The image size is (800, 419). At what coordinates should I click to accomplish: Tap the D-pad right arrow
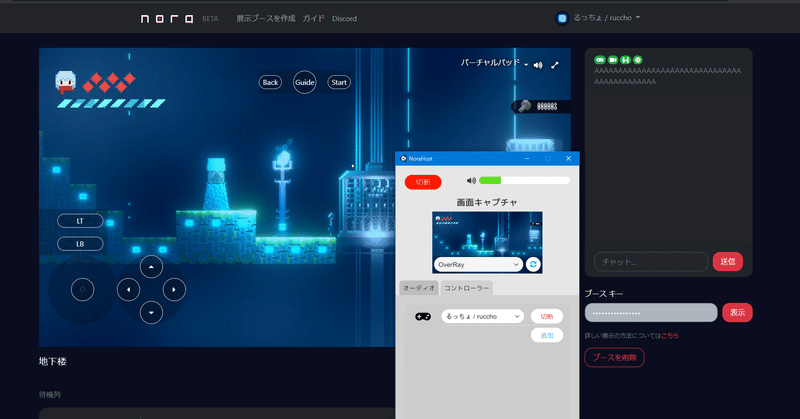(x=174, y=289)
